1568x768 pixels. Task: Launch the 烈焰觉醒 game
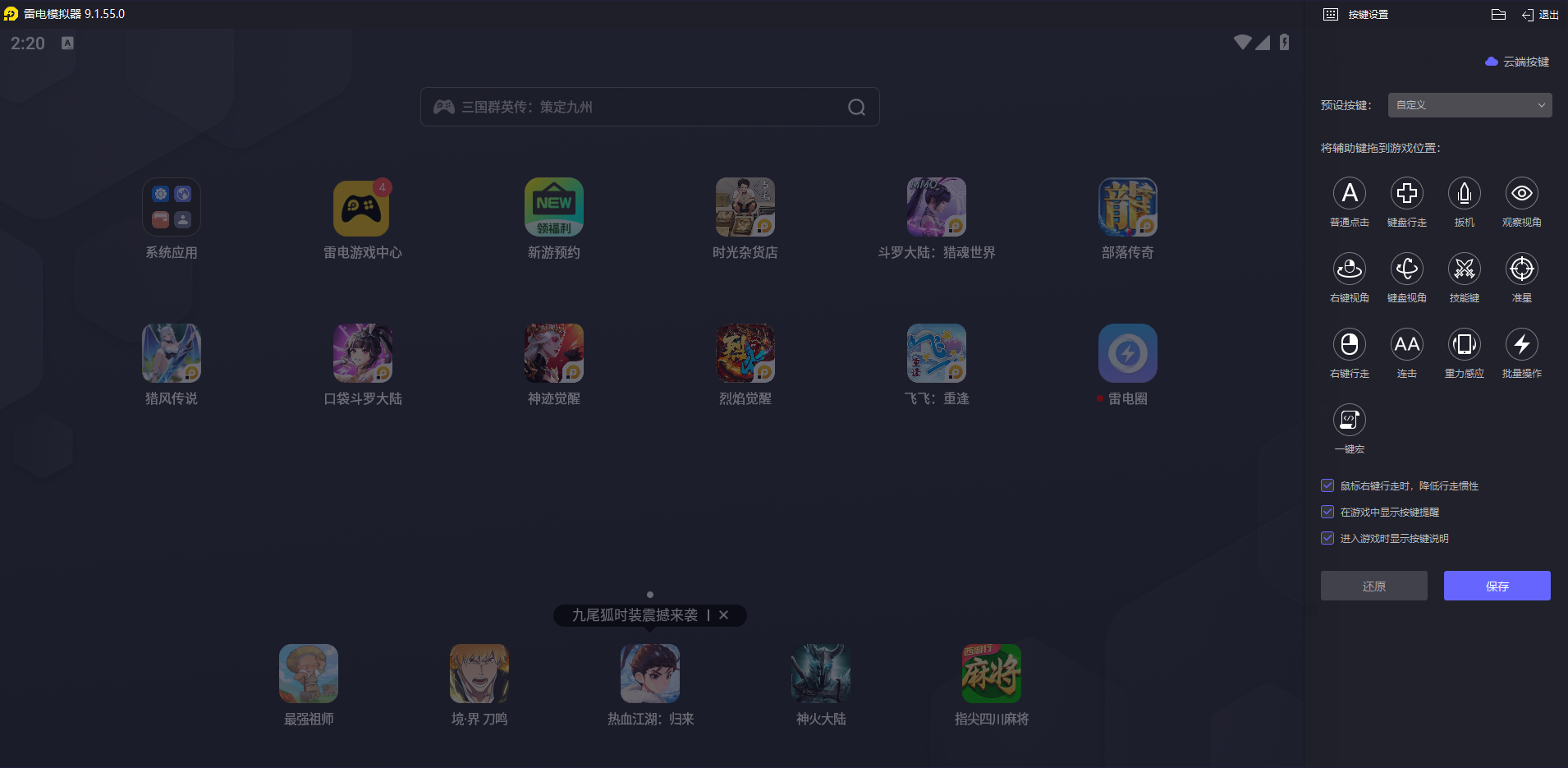pos(745,353)
